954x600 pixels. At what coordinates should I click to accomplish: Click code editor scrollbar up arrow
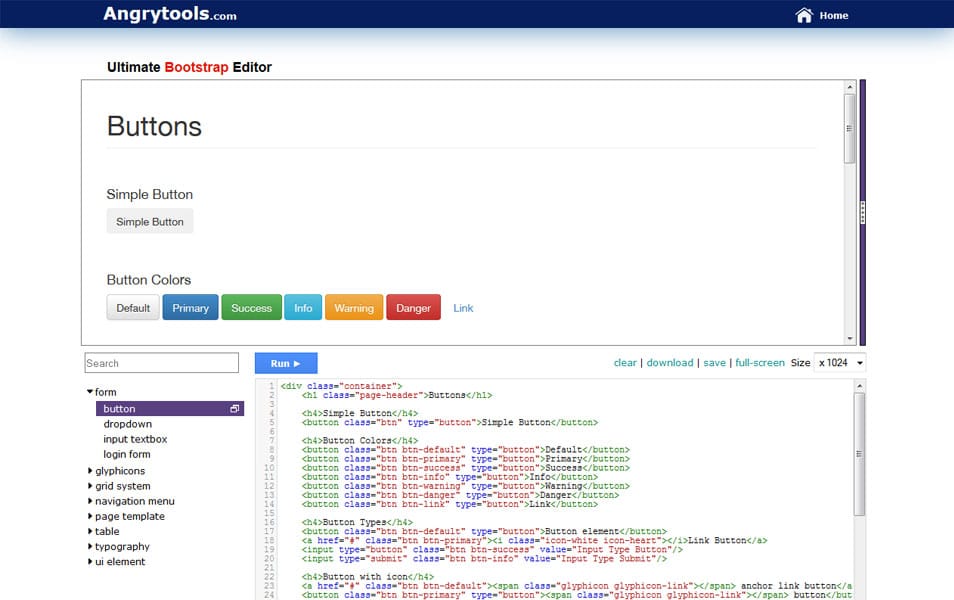pos(860,386)
